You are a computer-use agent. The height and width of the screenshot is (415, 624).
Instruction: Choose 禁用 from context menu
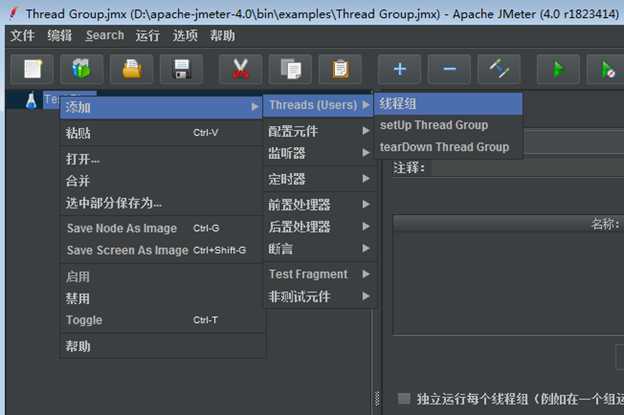161,298
